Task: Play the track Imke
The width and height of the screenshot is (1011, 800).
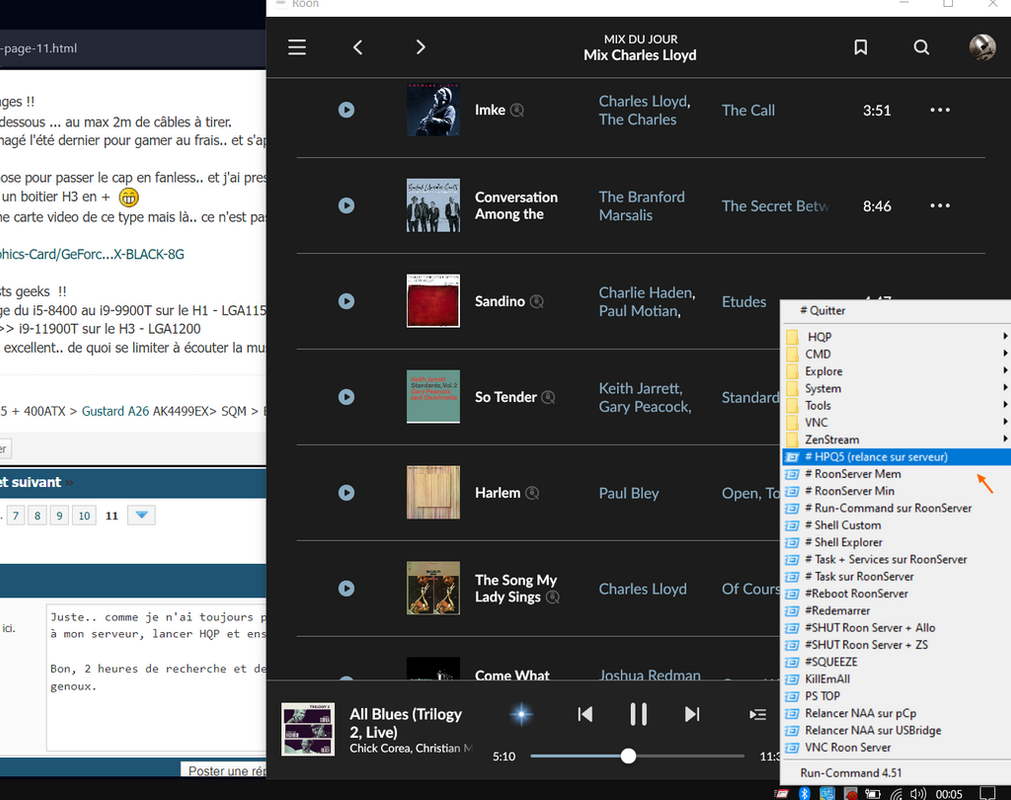Action: 346,110
